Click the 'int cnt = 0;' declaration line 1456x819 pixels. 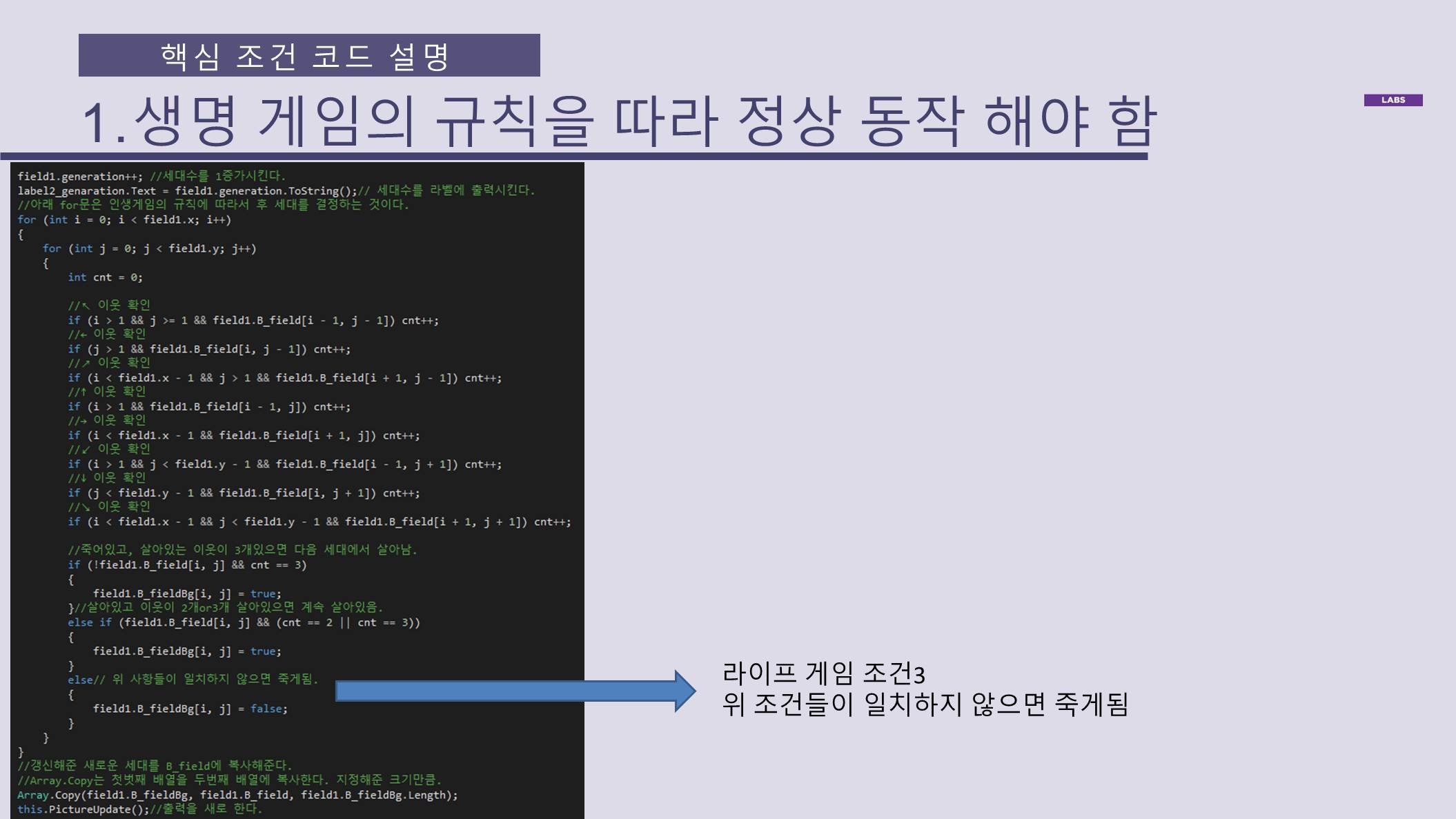105,277
